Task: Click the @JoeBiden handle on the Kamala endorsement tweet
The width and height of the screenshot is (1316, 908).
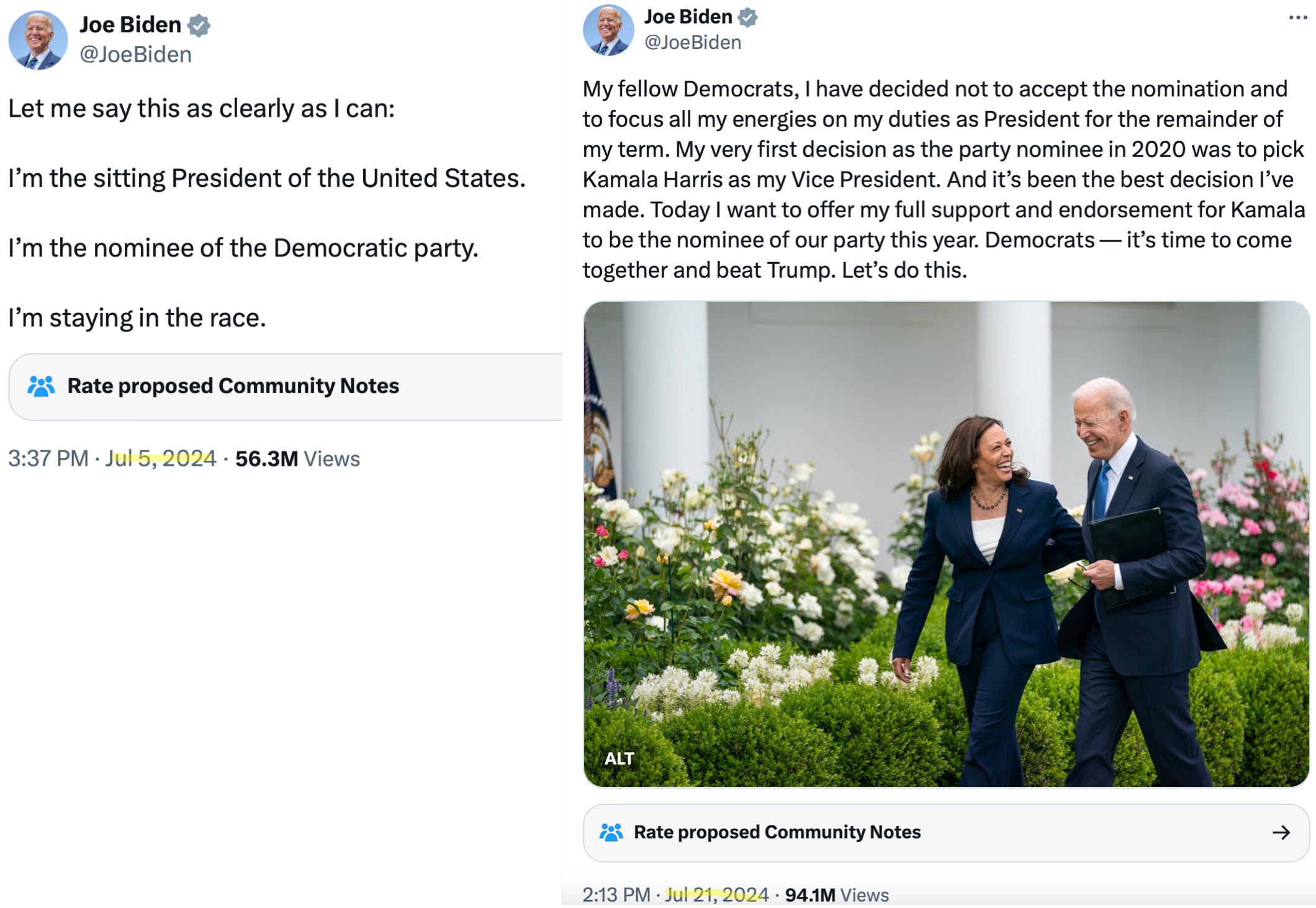Action: [x=693, y=42]
